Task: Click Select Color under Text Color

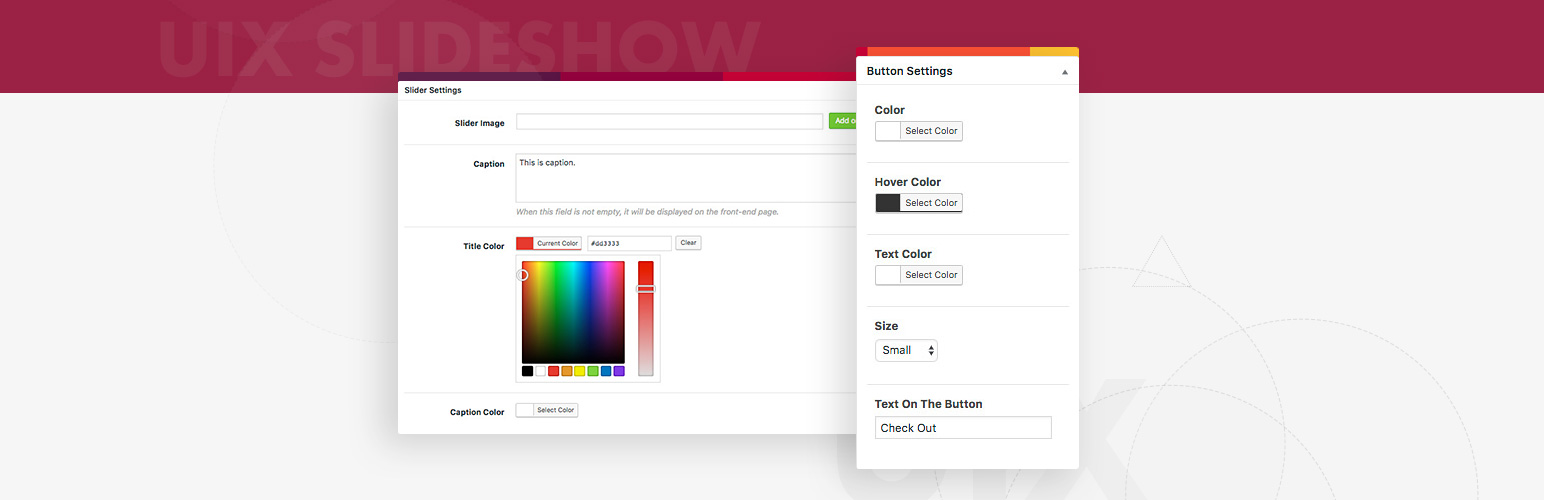Action: point(931,275)
